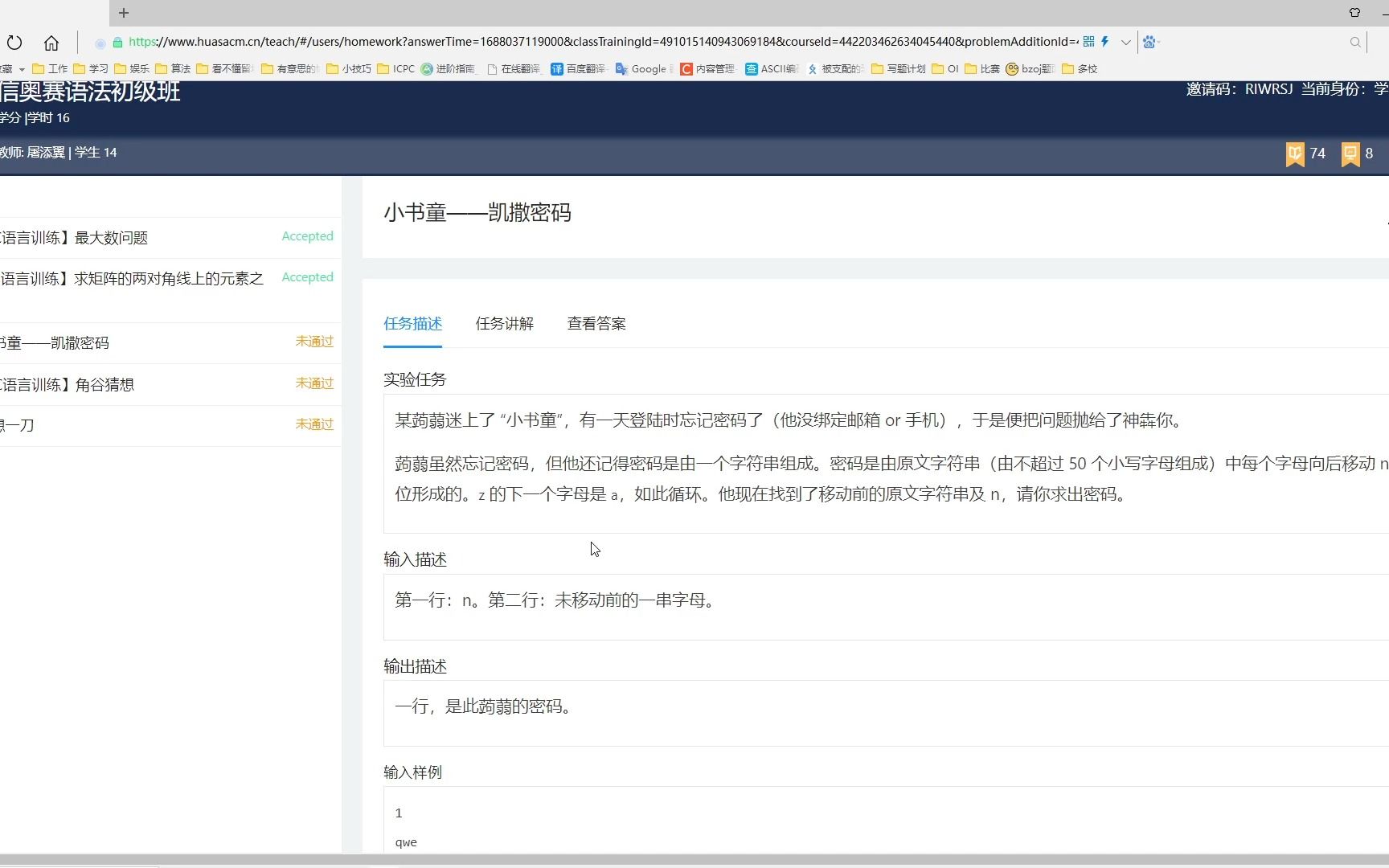Reload the page with the refresh icon

click(x=14, y=43)
